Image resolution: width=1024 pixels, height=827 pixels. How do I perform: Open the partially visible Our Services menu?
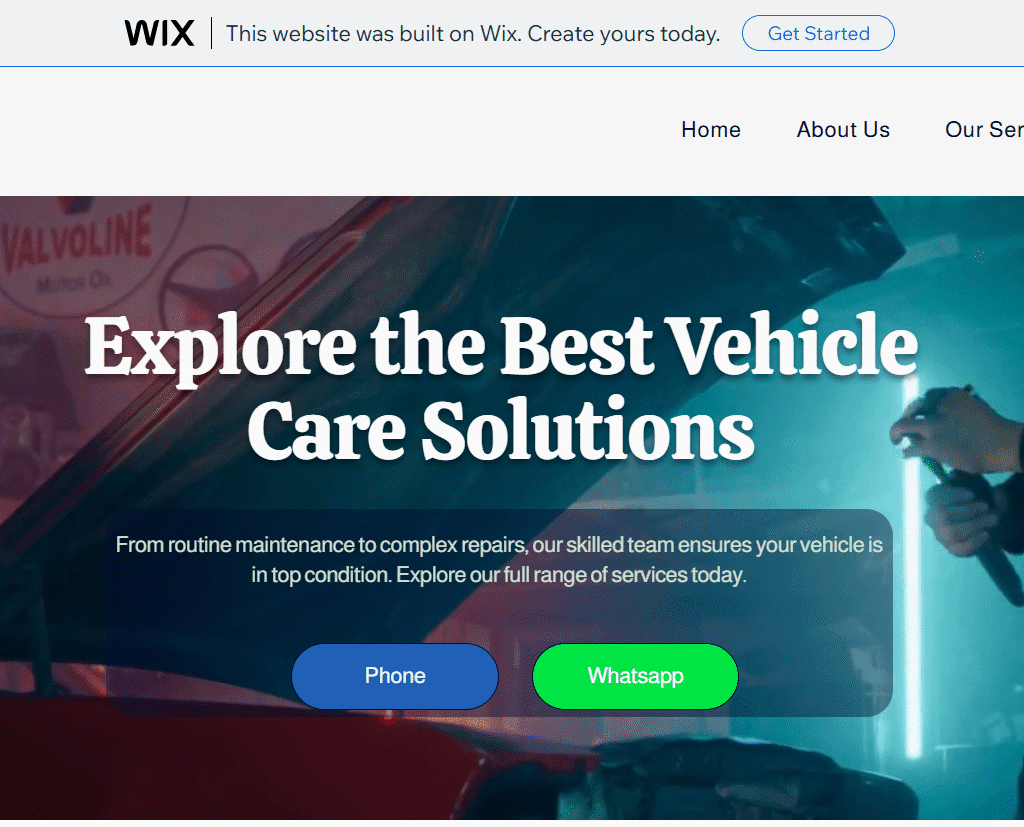(x=984, y=129)
